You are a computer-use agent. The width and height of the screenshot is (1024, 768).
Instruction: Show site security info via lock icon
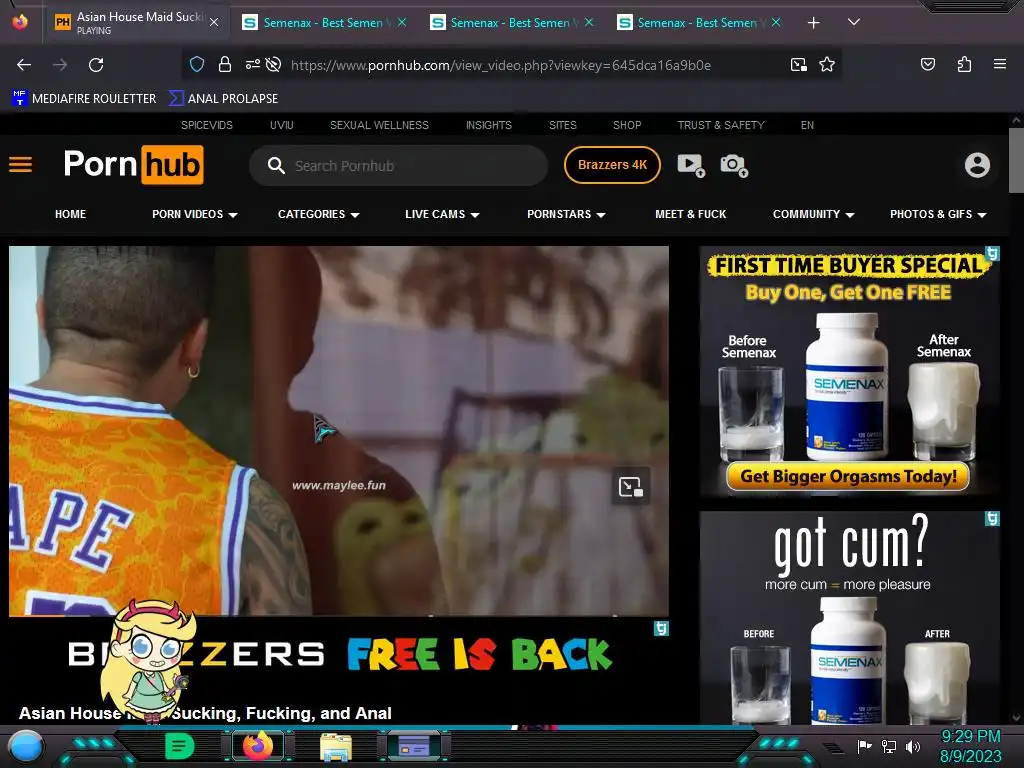(x=225, y=64)
